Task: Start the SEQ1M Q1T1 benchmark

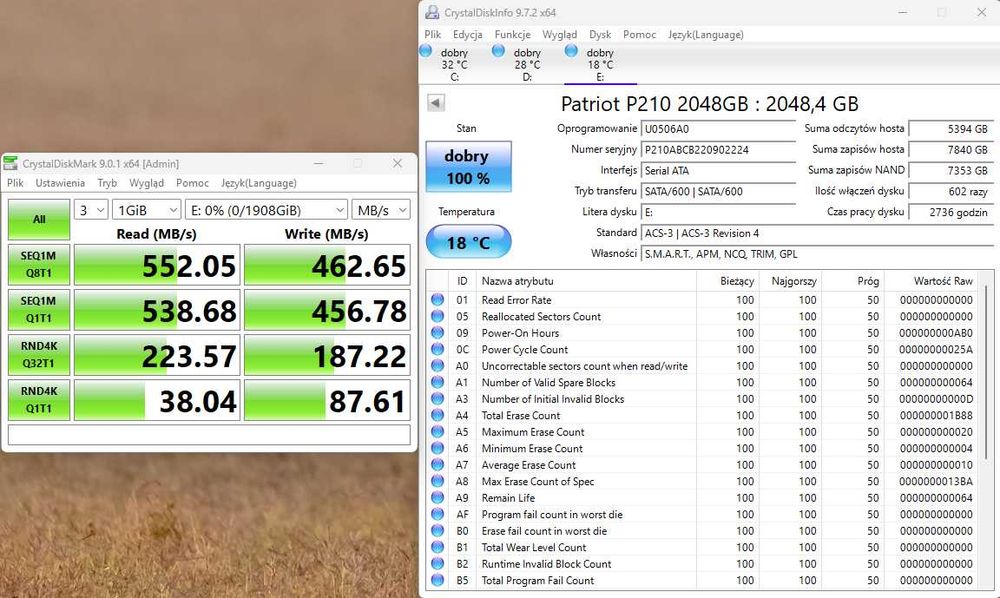Action: pos(39,310)
